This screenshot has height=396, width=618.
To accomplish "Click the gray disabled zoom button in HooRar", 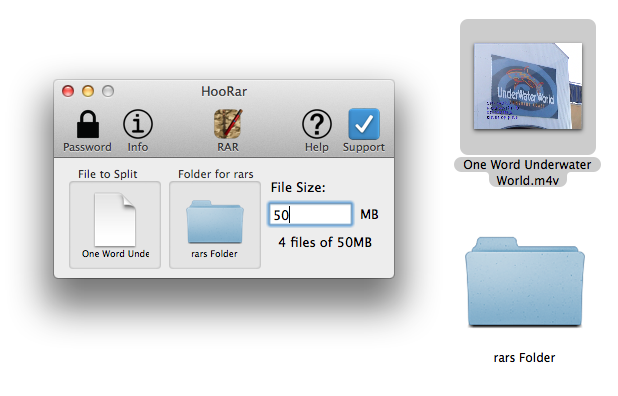I will [108, 91].
